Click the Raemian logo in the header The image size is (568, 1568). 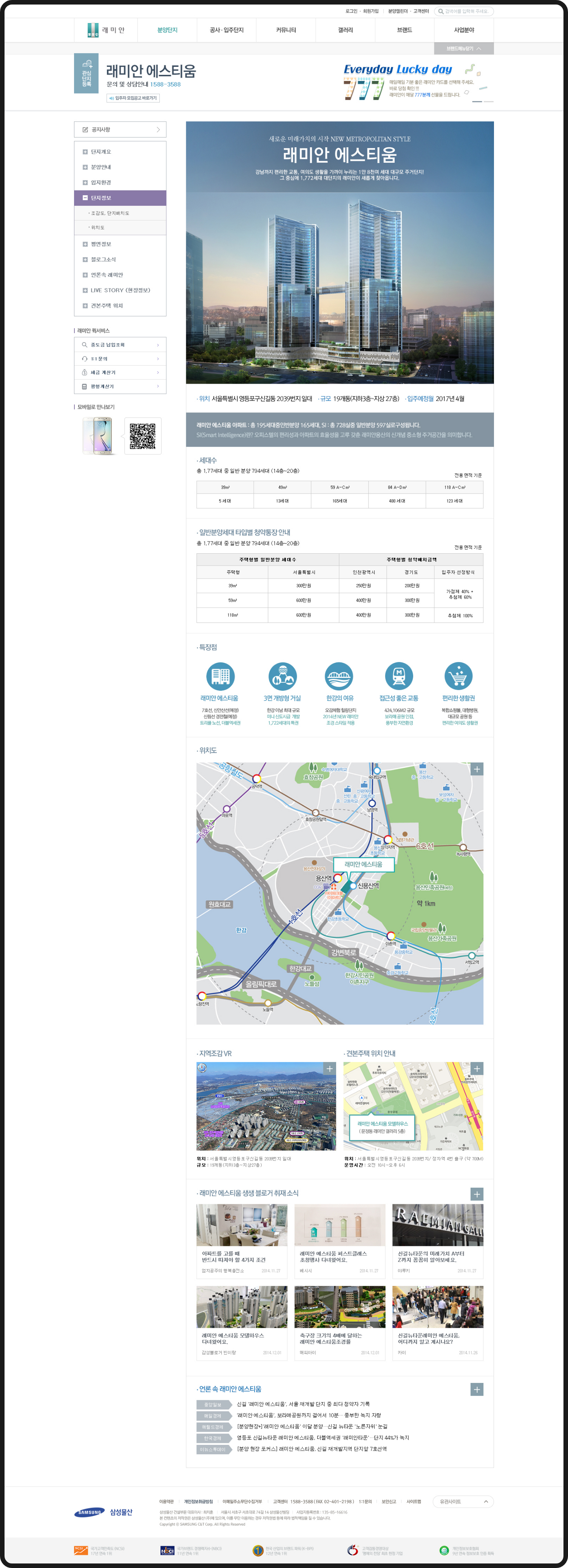click(106, 30)
